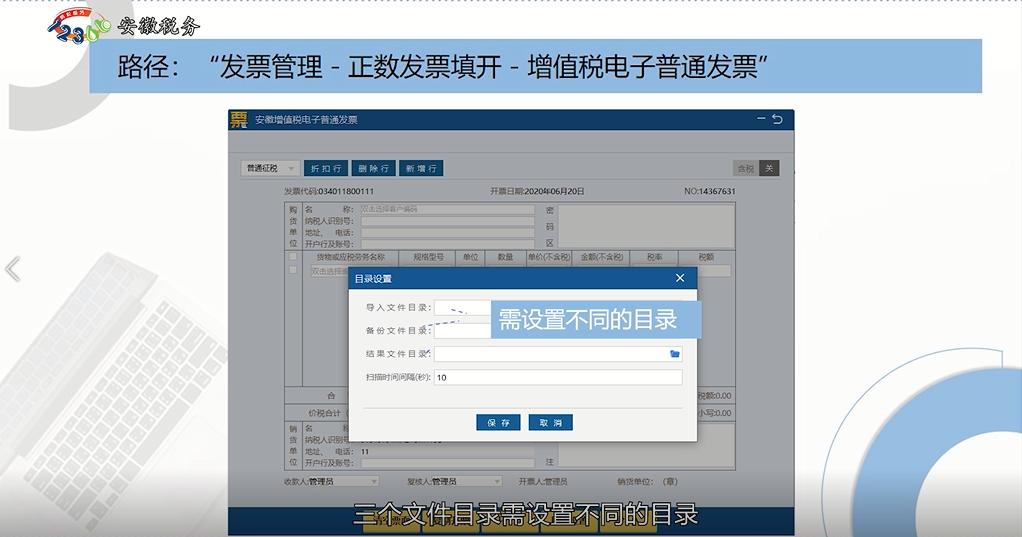Click the 扫描时间间隔(秒) field showing 10

(558, 377)
